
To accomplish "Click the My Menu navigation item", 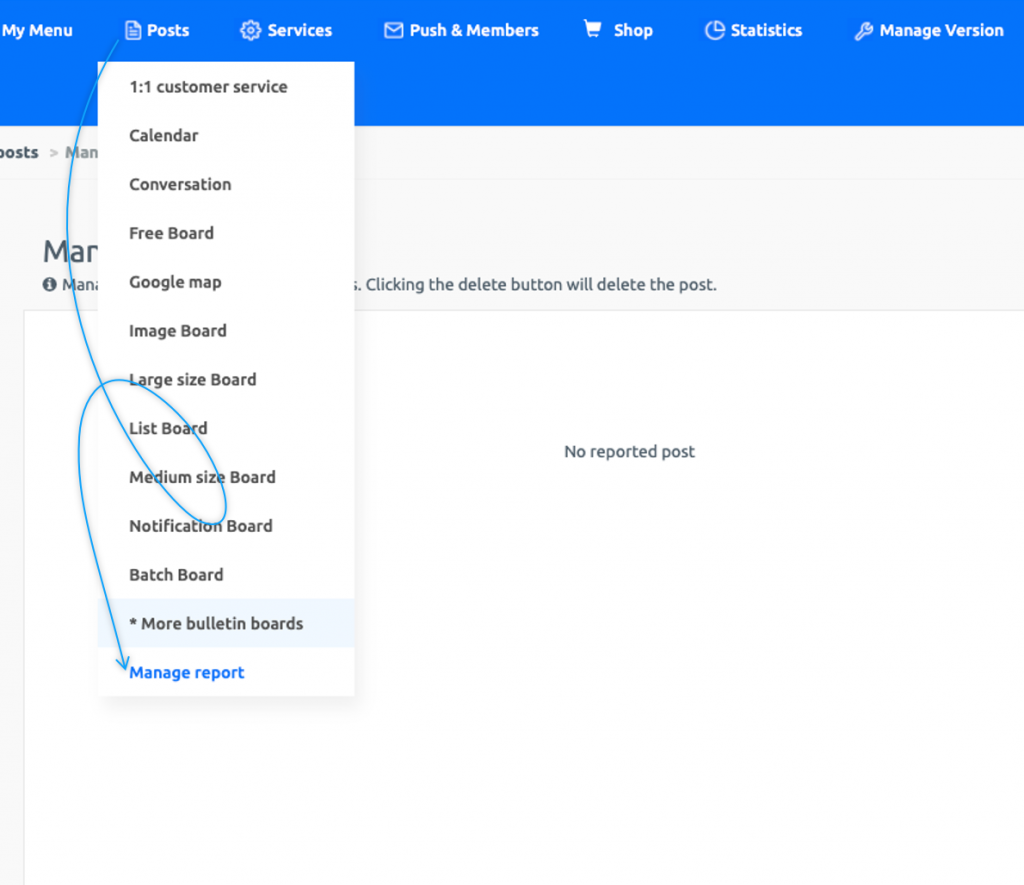I will (36, 30).
